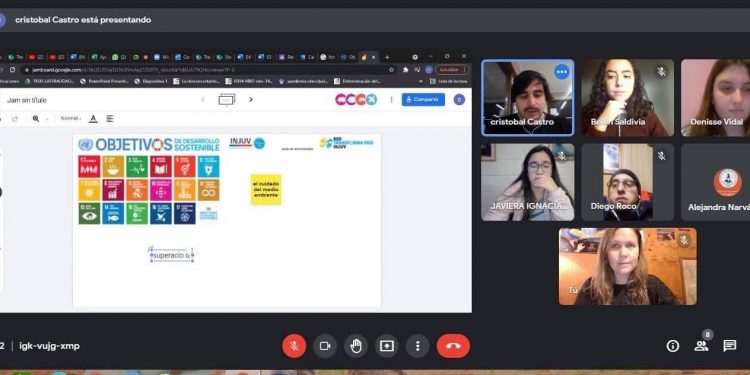Open more options in the call controls bar
This screenshot has width=750, height=375.
418,346
